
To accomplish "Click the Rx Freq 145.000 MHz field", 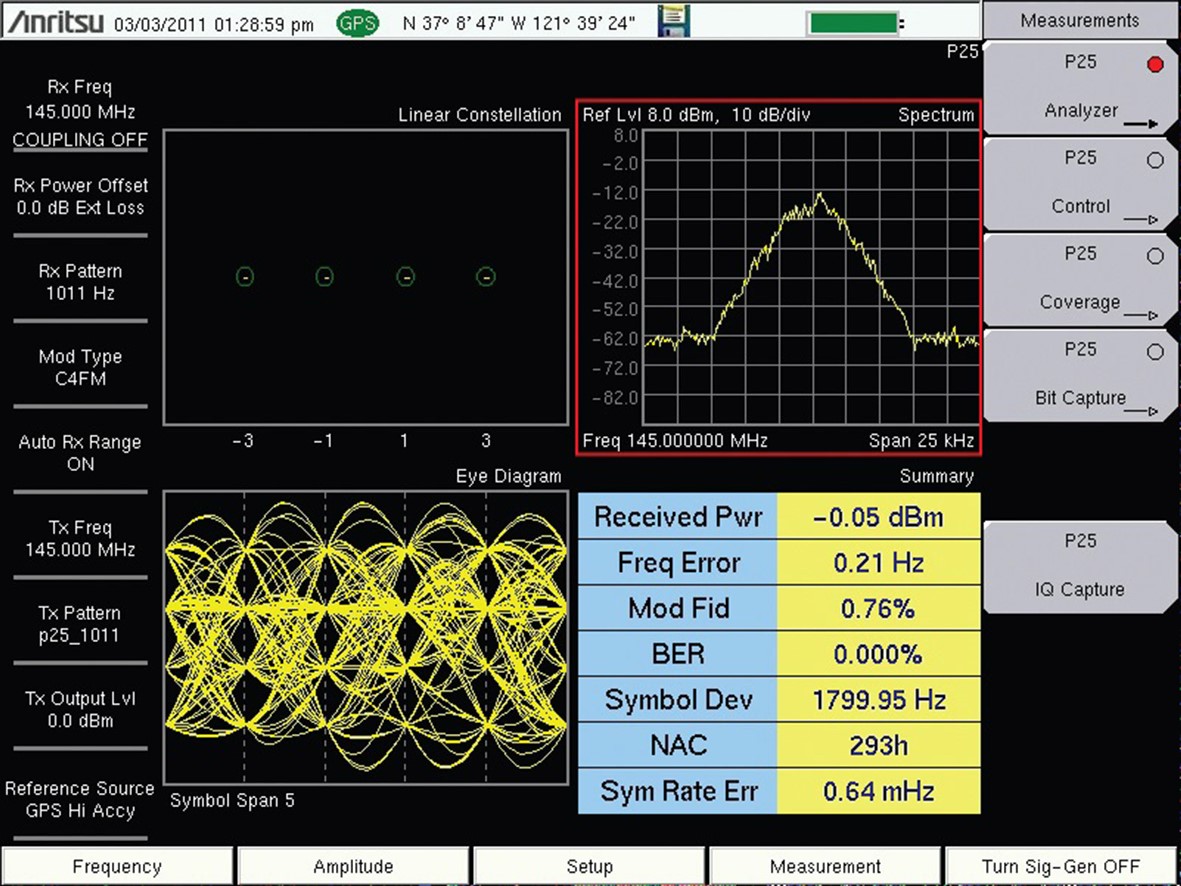I will click(x=80, y=100).
